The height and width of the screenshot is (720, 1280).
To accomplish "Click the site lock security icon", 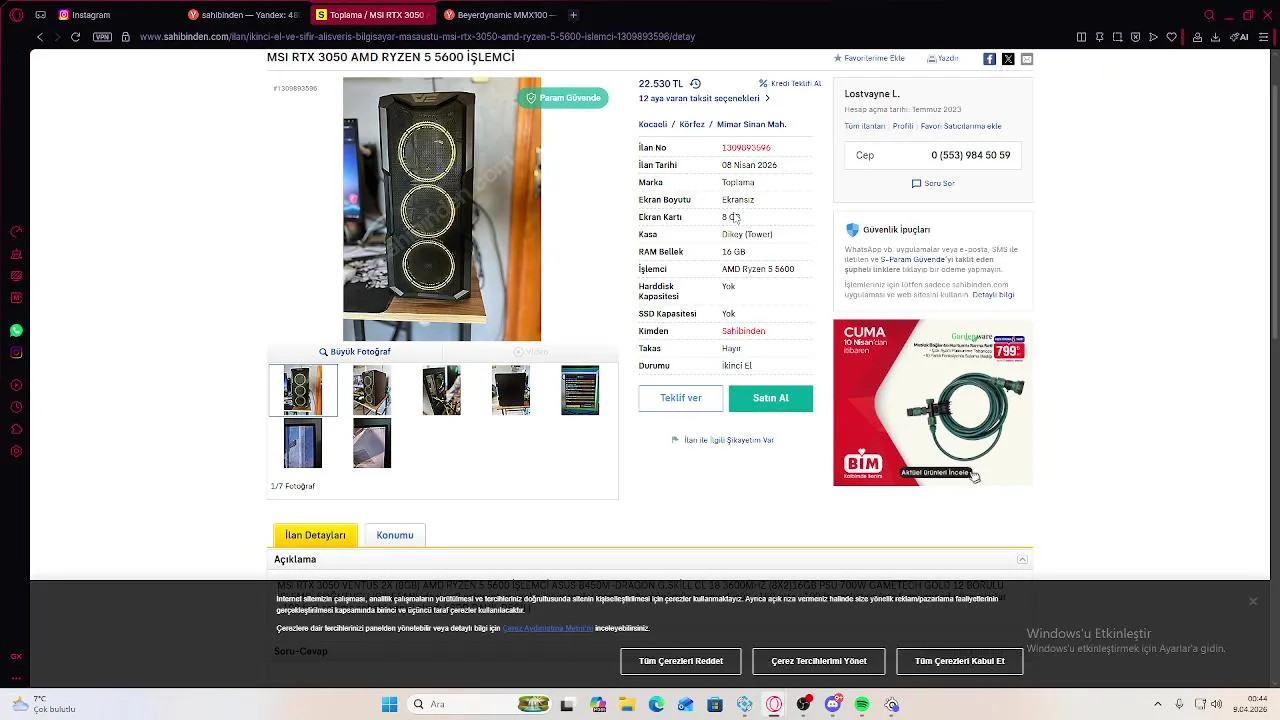I will pos(125,37).
